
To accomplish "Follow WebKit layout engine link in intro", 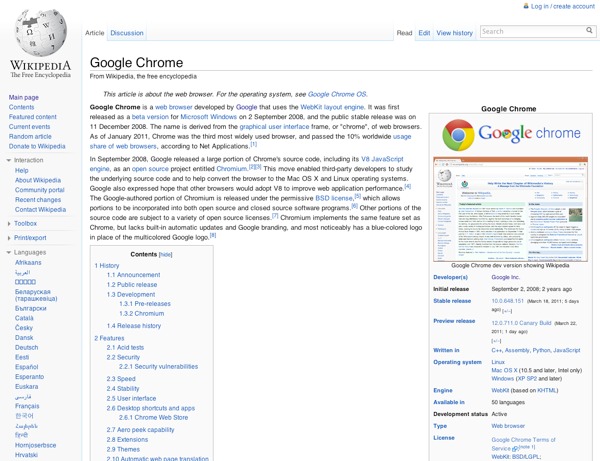I will [x=332, y=107].
